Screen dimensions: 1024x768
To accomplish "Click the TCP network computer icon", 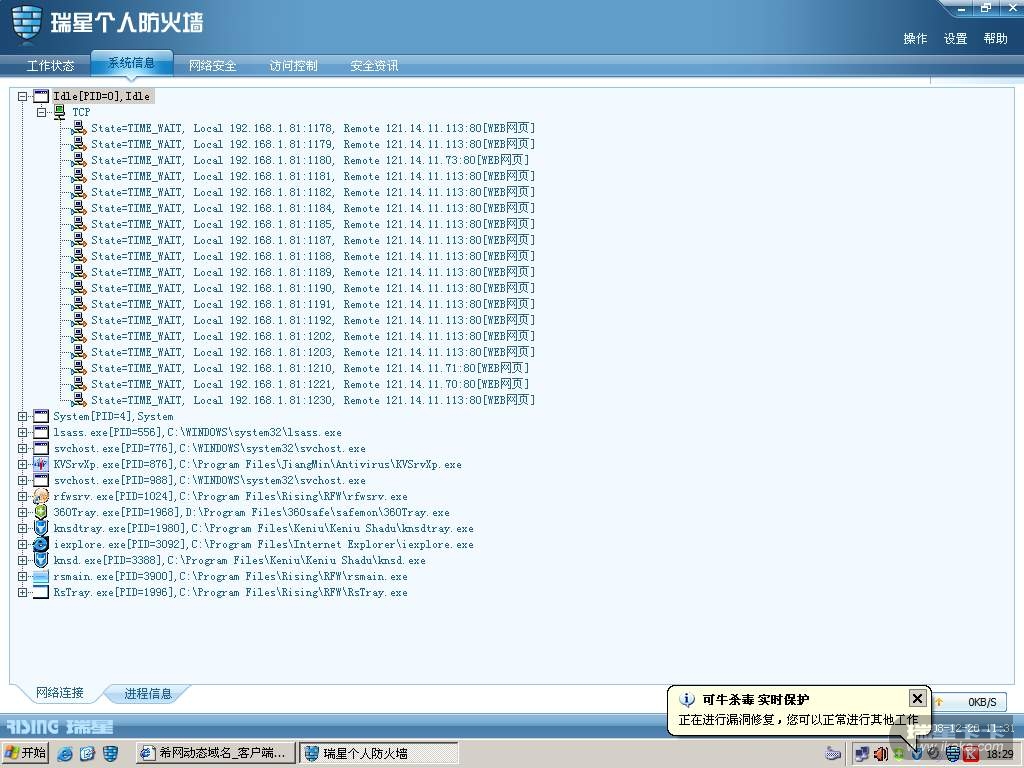I will pyautogui.click(x=59, y=112).
